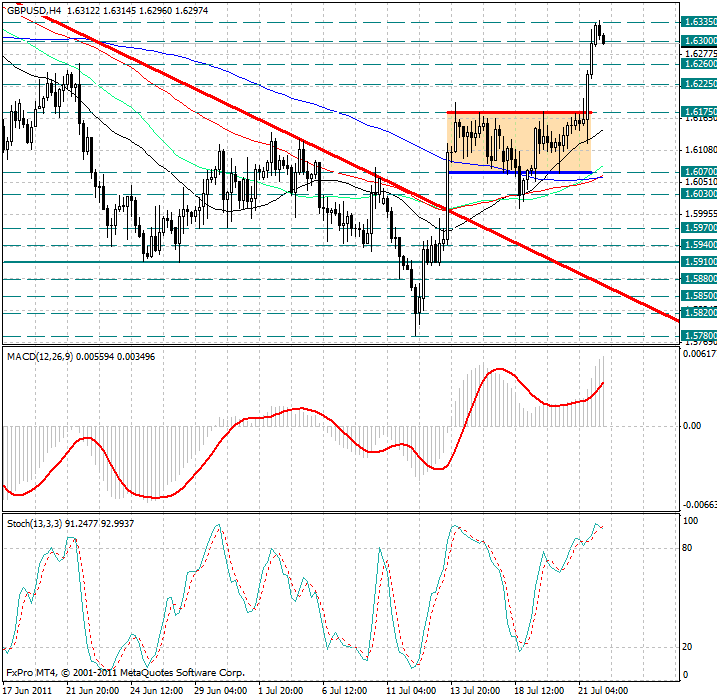Click the 1.6175 price level label

(x=699, y=112)
